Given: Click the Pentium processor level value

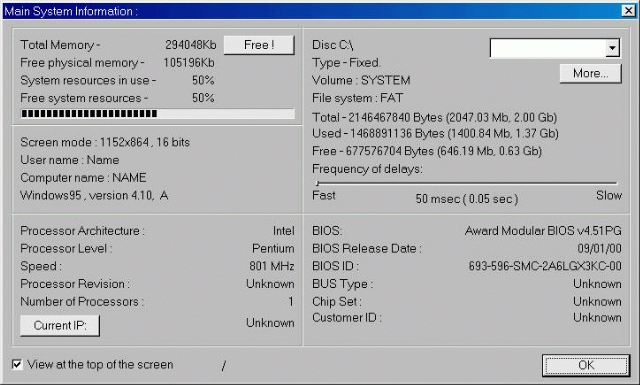Looking at the screenshot, I should coord(273,249).
